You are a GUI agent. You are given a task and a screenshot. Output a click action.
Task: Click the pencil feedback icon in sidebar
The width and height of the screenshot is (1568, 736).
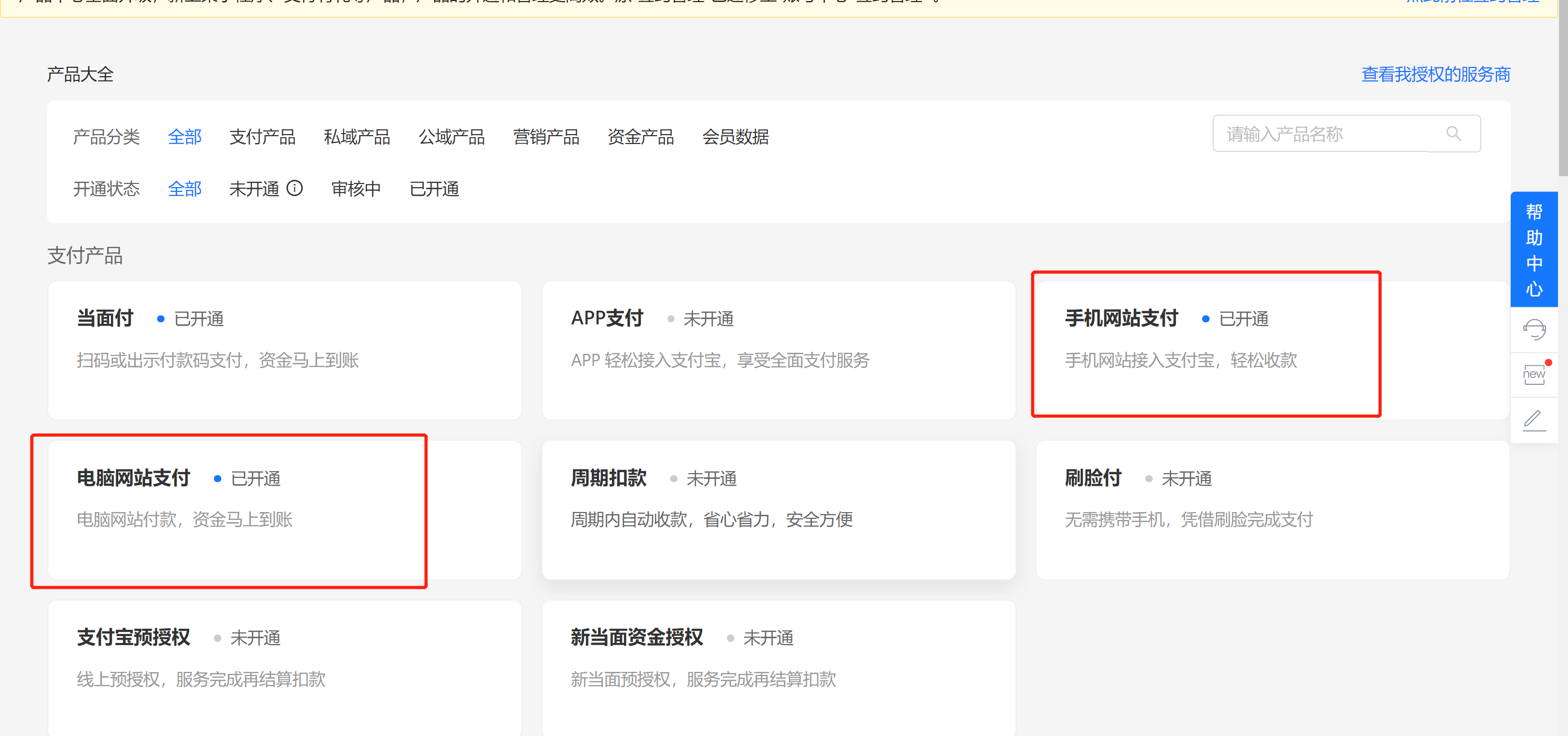1534,420
